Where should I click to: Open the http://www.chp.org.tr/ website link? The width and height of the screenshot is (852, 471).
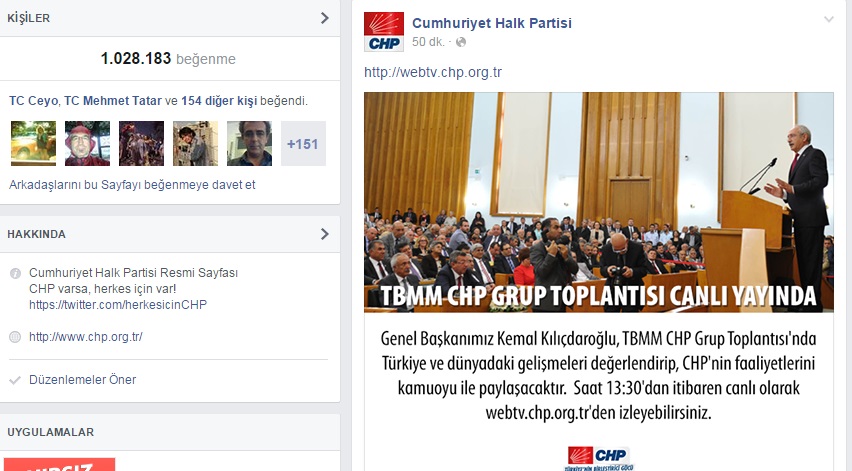86,337
